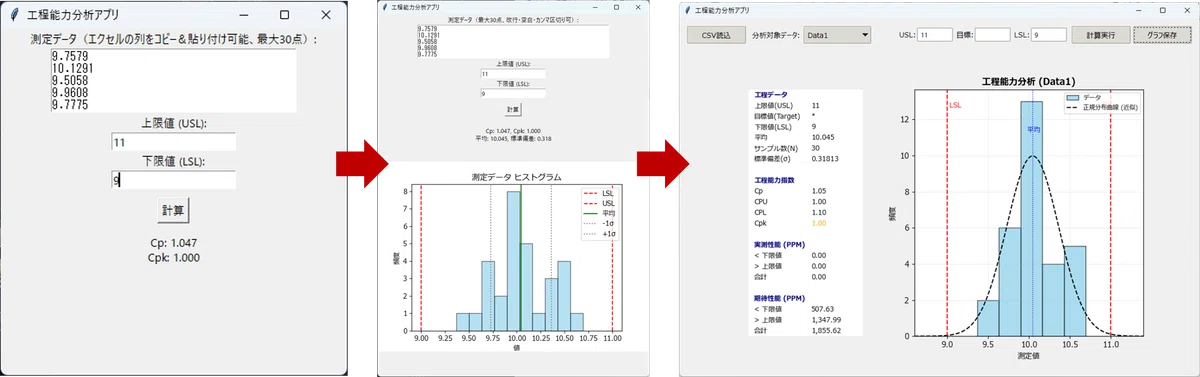Focus the 上限値 (USL) field in the left window
This screenshot has height=377, width=1200.
click(174, 143)
